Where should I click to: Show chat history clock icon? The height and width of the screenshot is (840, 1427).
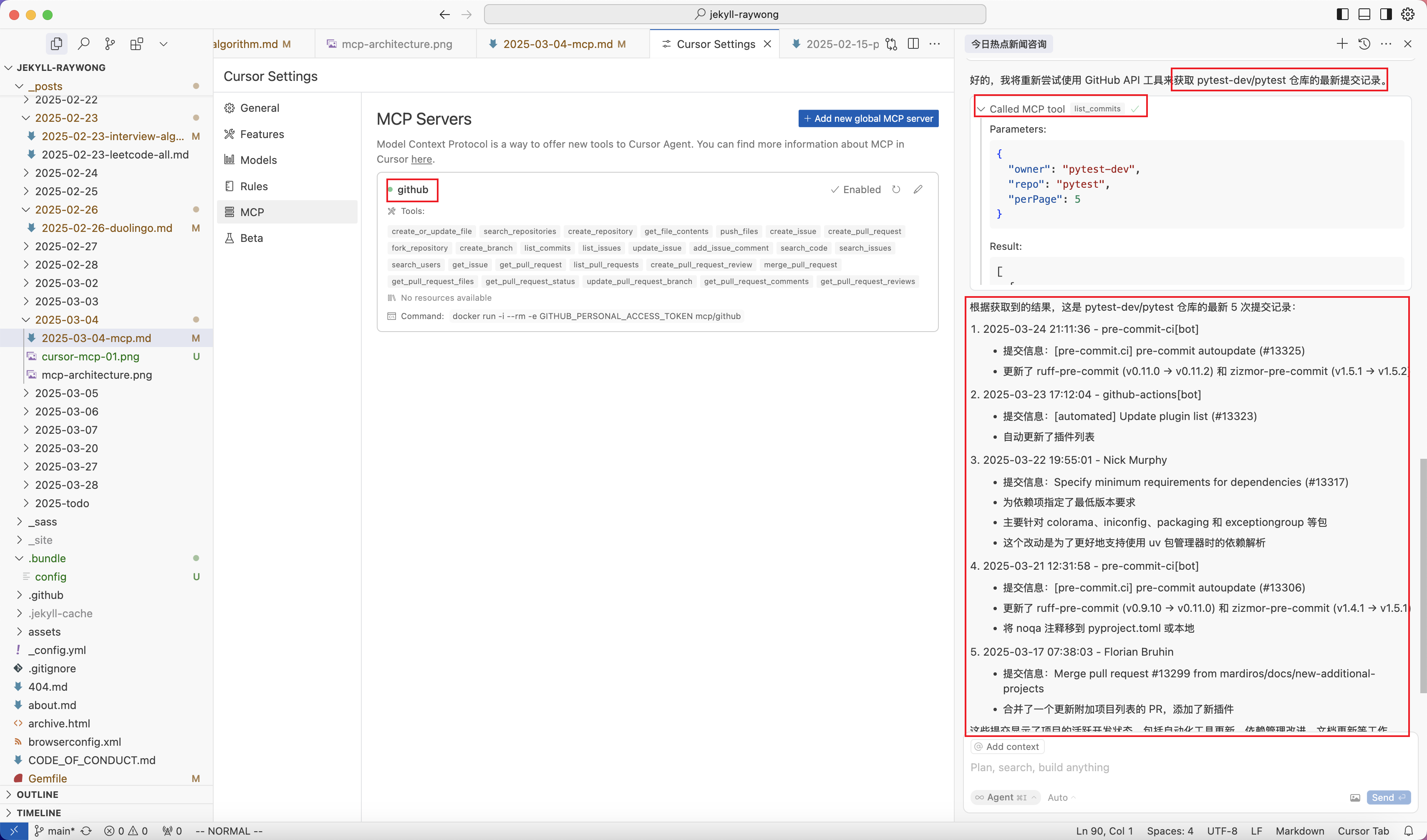1364,43
